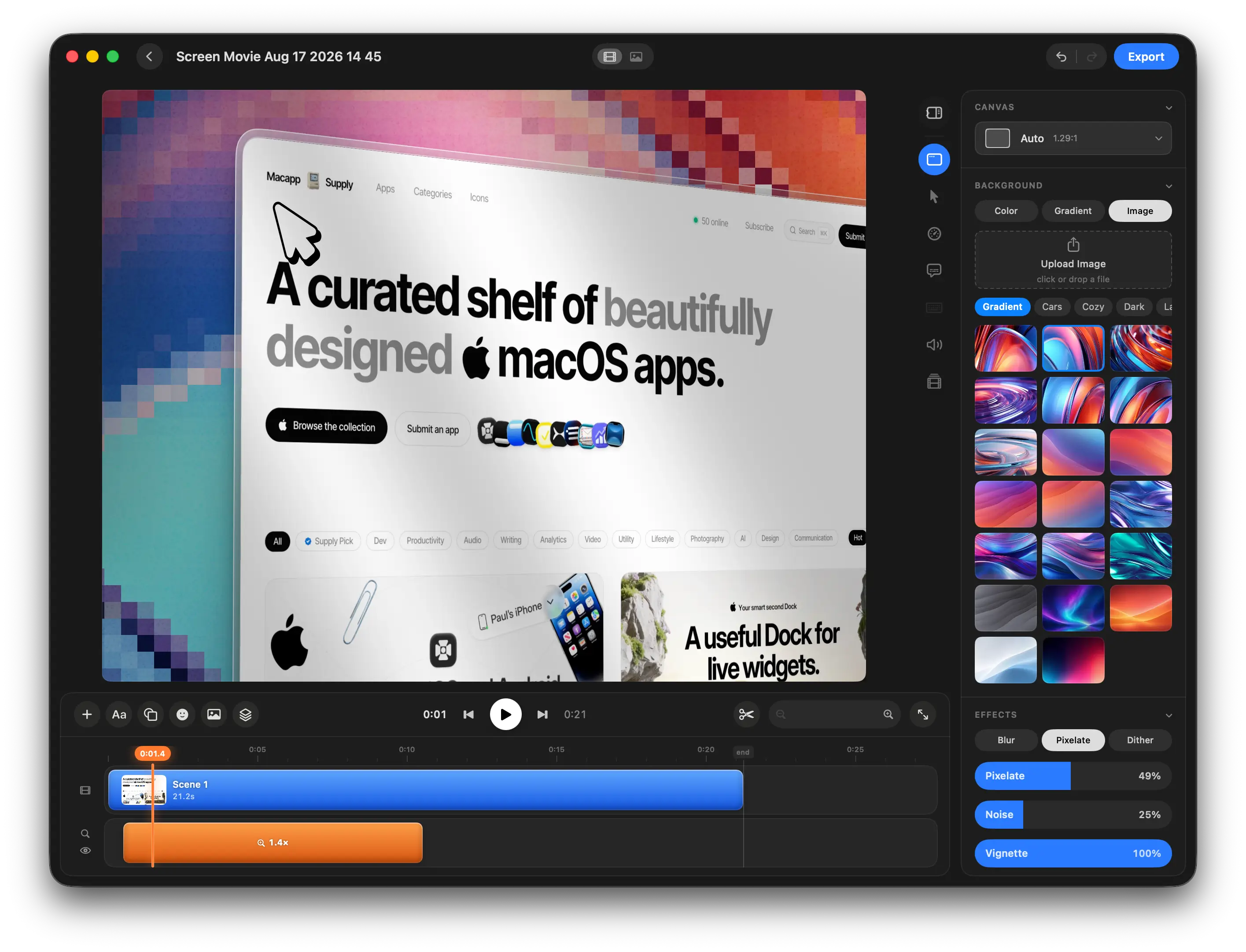Open the film clip settings panel
Viewport: 1246px width, 952px height.
pyautogui.click(x=934, y=382)
